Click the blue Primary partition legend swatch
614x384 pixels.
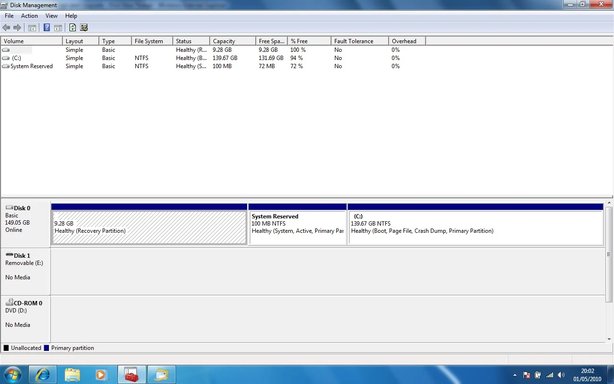pyautogui.click(x=46, y=348)
